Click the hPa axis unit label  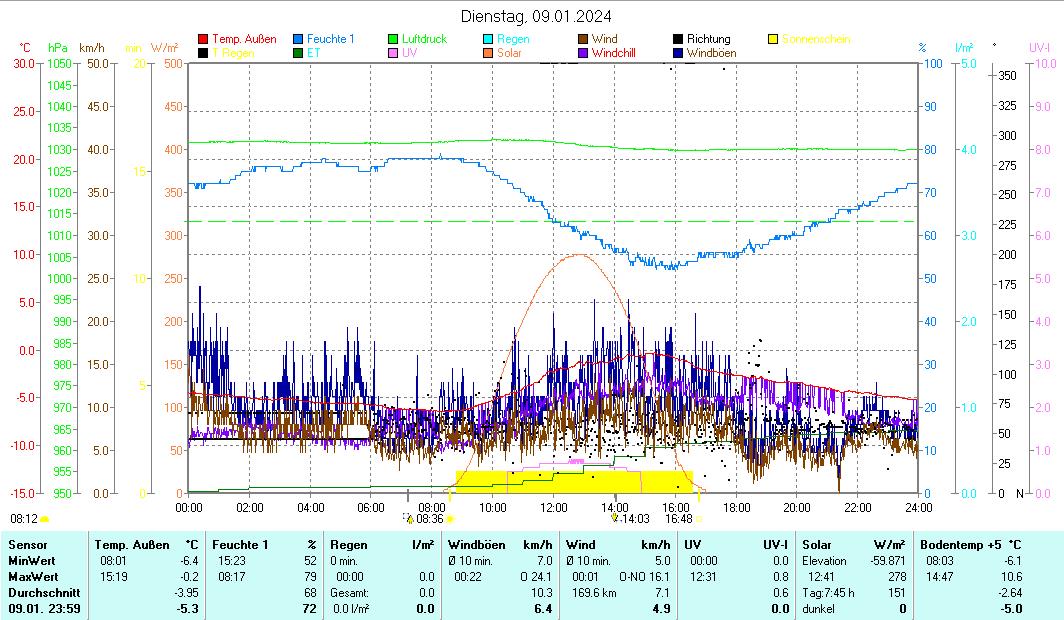[x=58, y=48]
